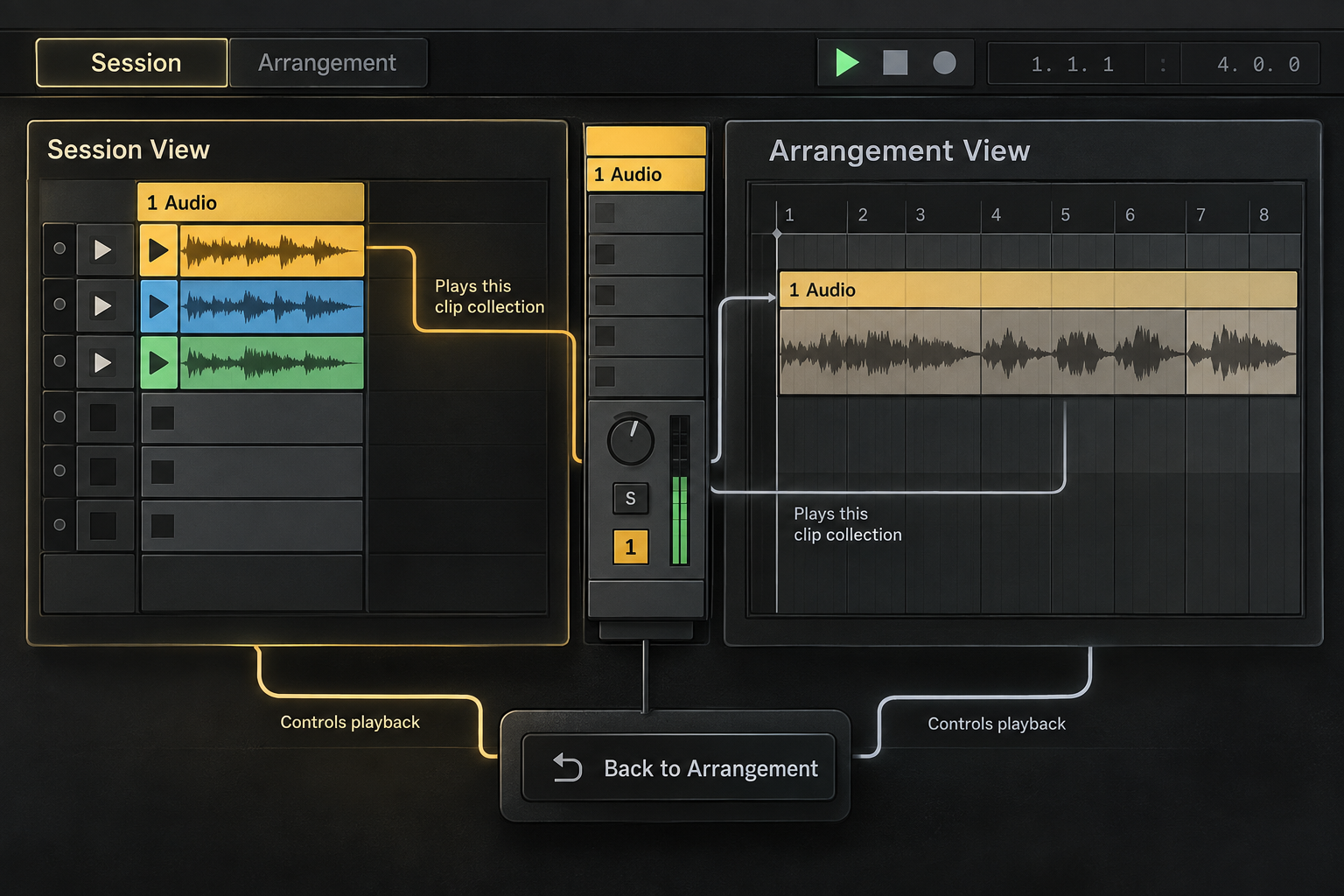Click the 1. 1. 1 position field
The height and width of the screenshot is (896, 1344).
click(x=1072, y=65)
